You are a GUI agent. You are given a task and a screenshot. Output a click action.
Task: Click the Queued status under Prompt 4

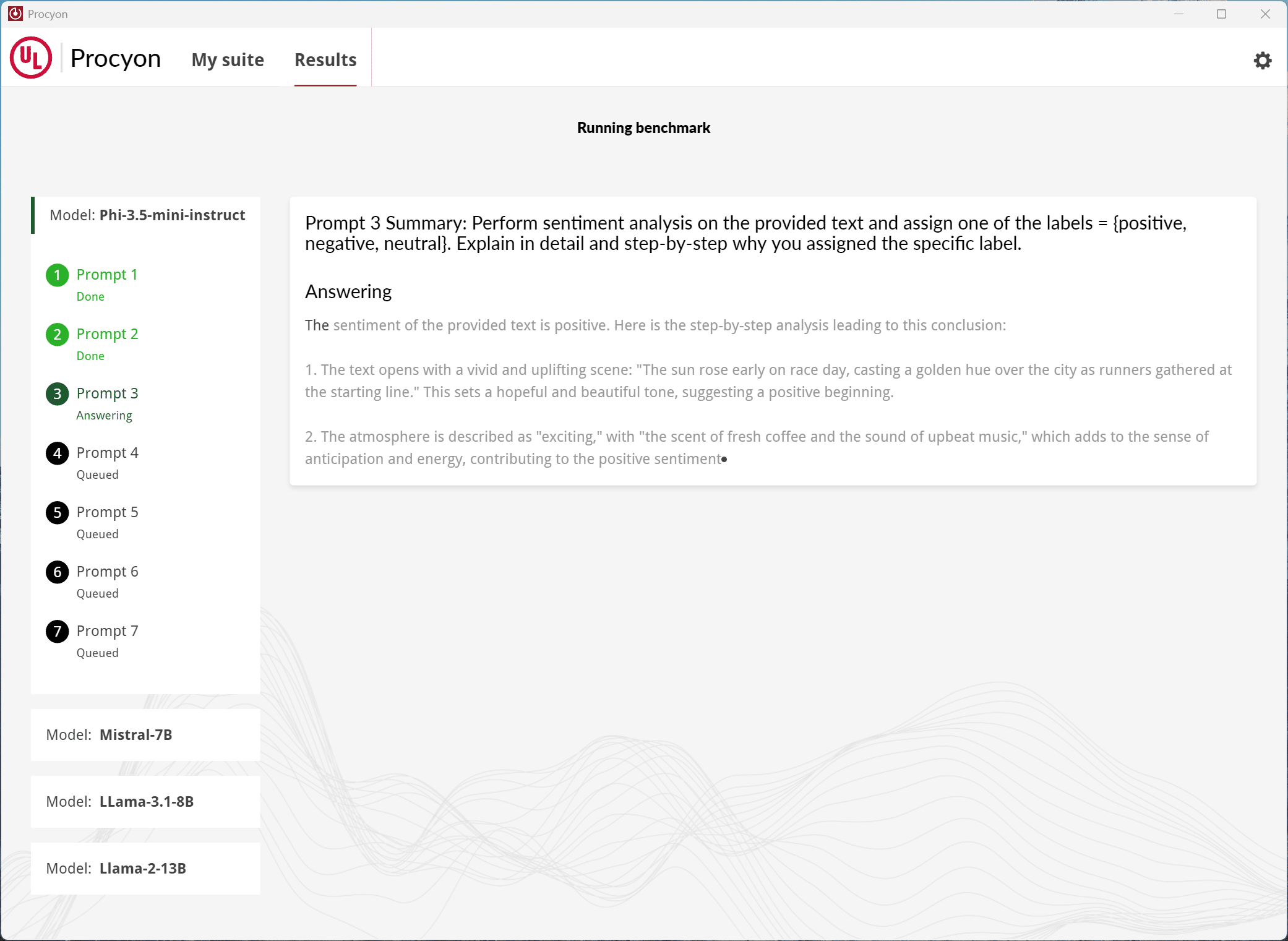click(x=97, y=475)
